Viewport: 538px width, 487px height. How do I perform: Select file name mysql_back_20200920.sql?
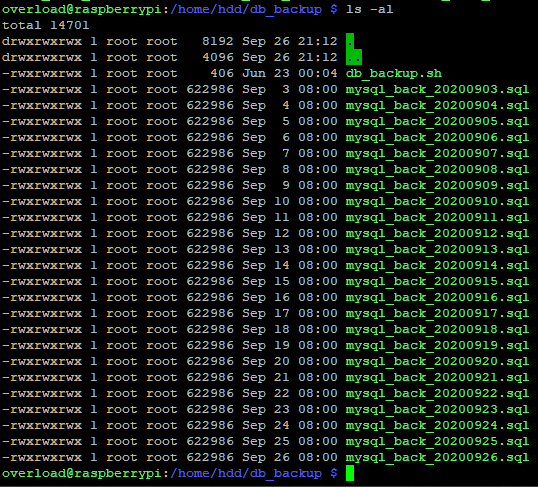pos(437,362)
